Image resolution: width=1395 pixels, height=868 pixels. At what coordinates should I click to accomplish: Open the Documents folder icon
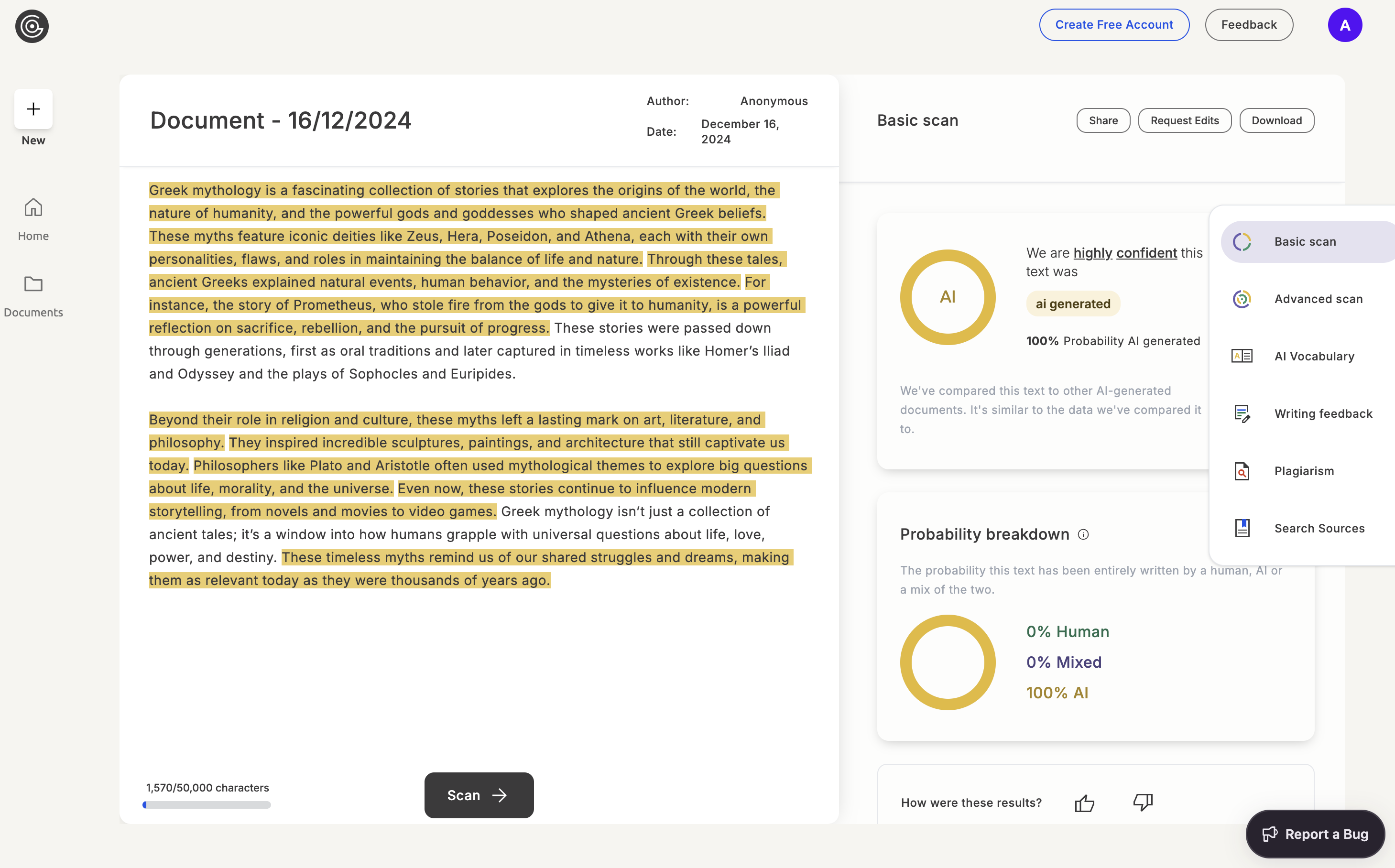33,284
